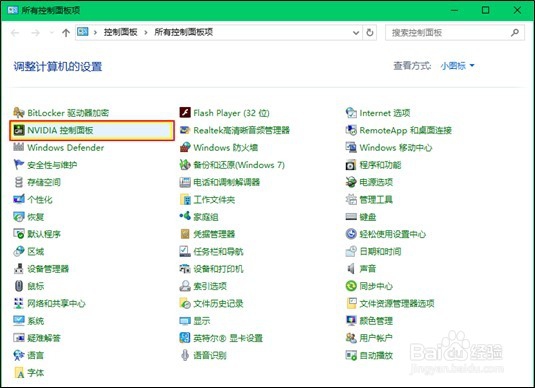Click the 所有控制面板项 breadcrumb
The width and height of the screenshot is (535, 388).
click(184, 32)
